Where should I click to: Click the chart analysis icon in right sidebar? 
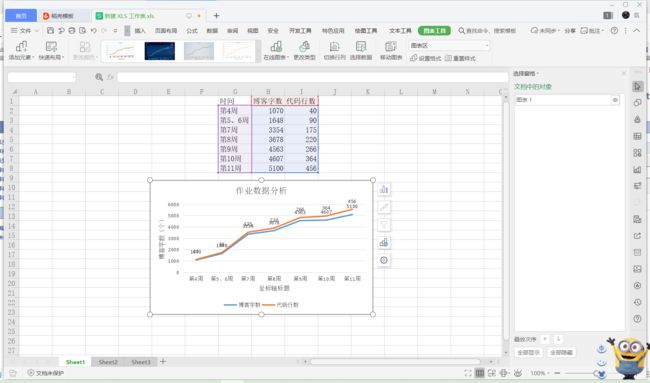(x=638, y=170)
